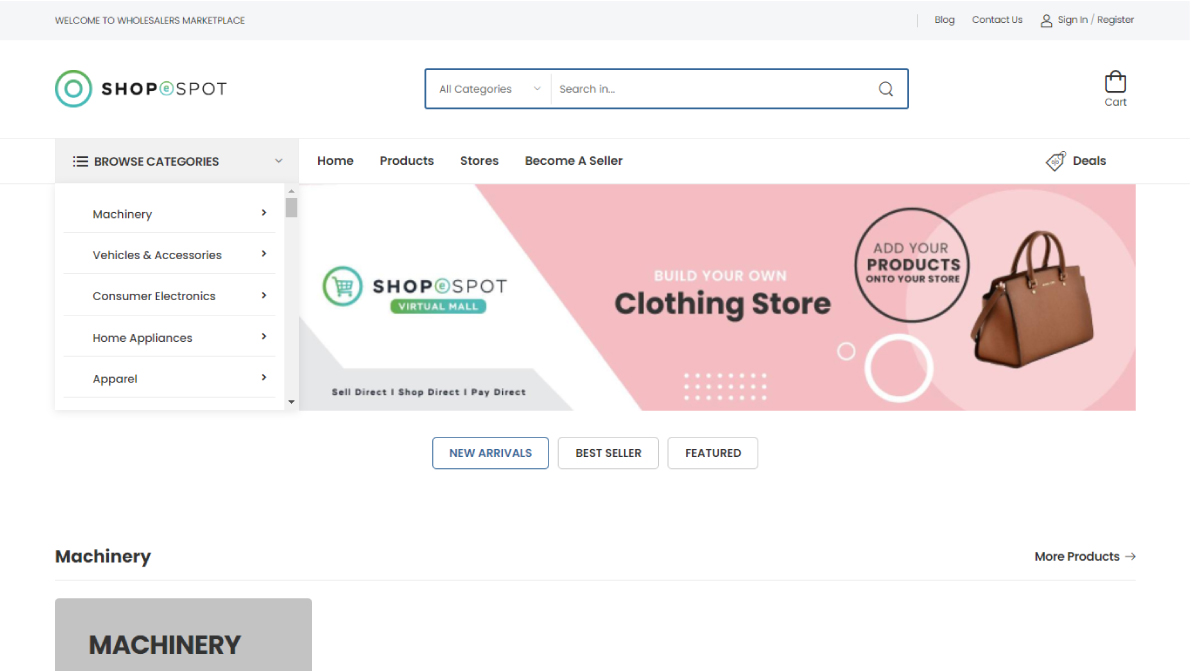This screenshot has height=671, width=1191.
Task: Collapse the Browse Categories chevron
Action: 278,161
